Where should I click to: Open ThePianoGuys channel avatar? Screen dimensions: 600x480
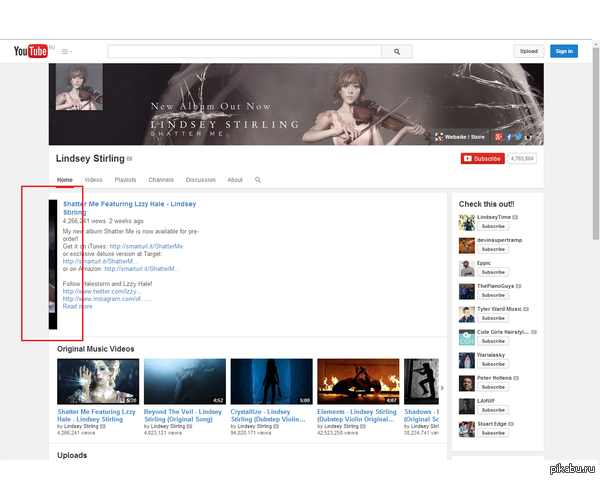(467, 291)
